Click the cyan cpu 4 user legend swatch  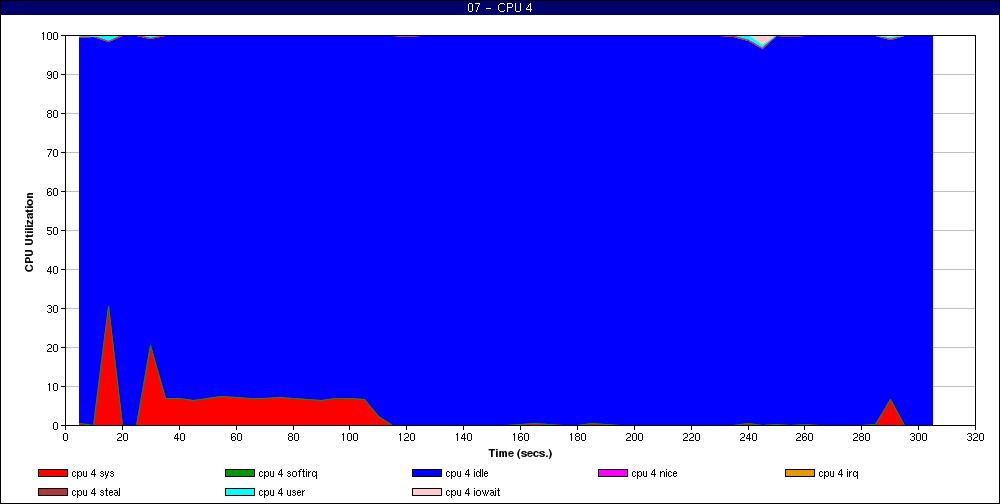[239, 493]
